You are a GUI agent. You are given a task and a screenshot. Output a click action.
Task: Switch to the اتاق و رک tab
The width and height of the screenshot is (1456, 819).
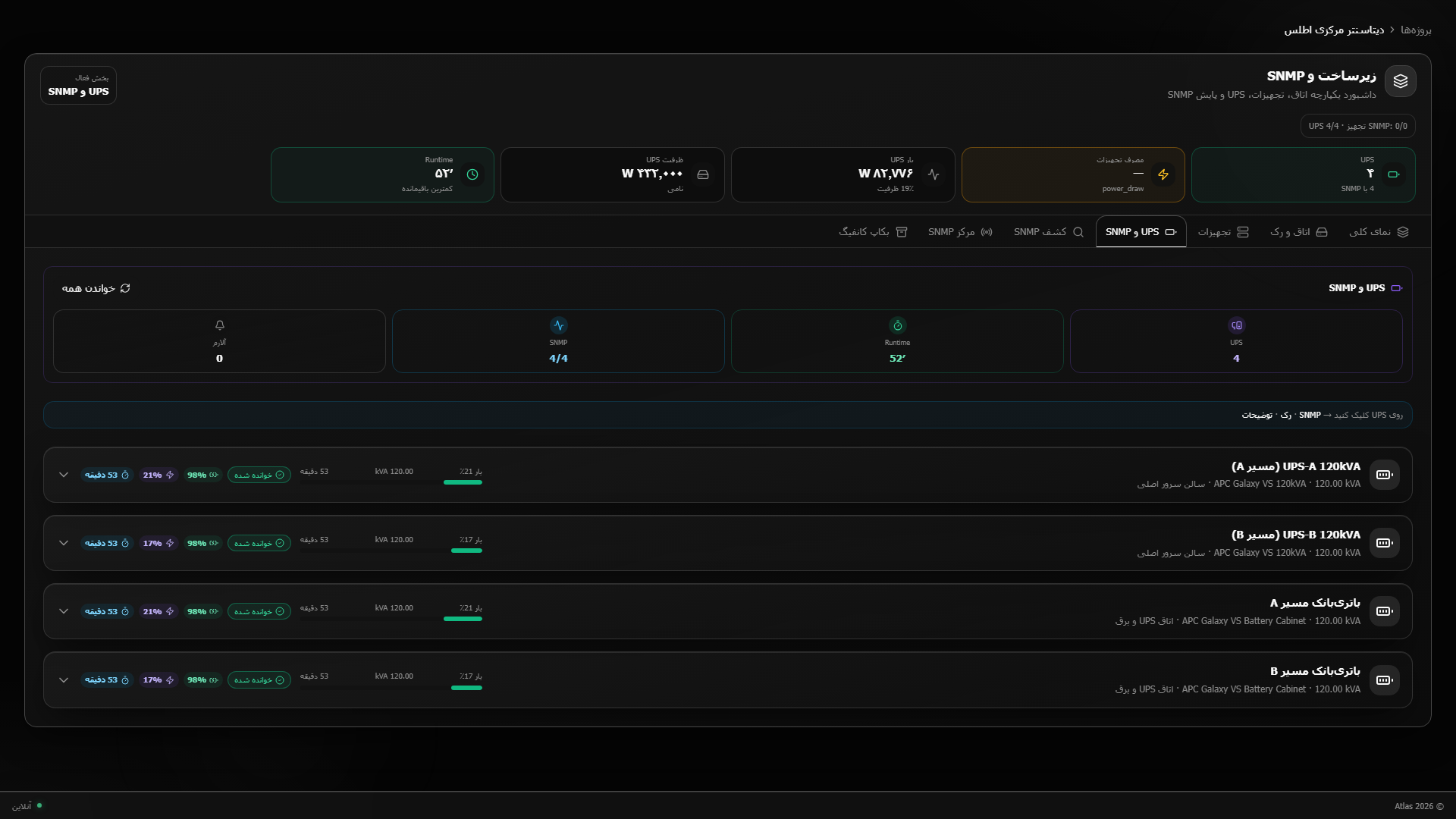[x=1299, y=232]
